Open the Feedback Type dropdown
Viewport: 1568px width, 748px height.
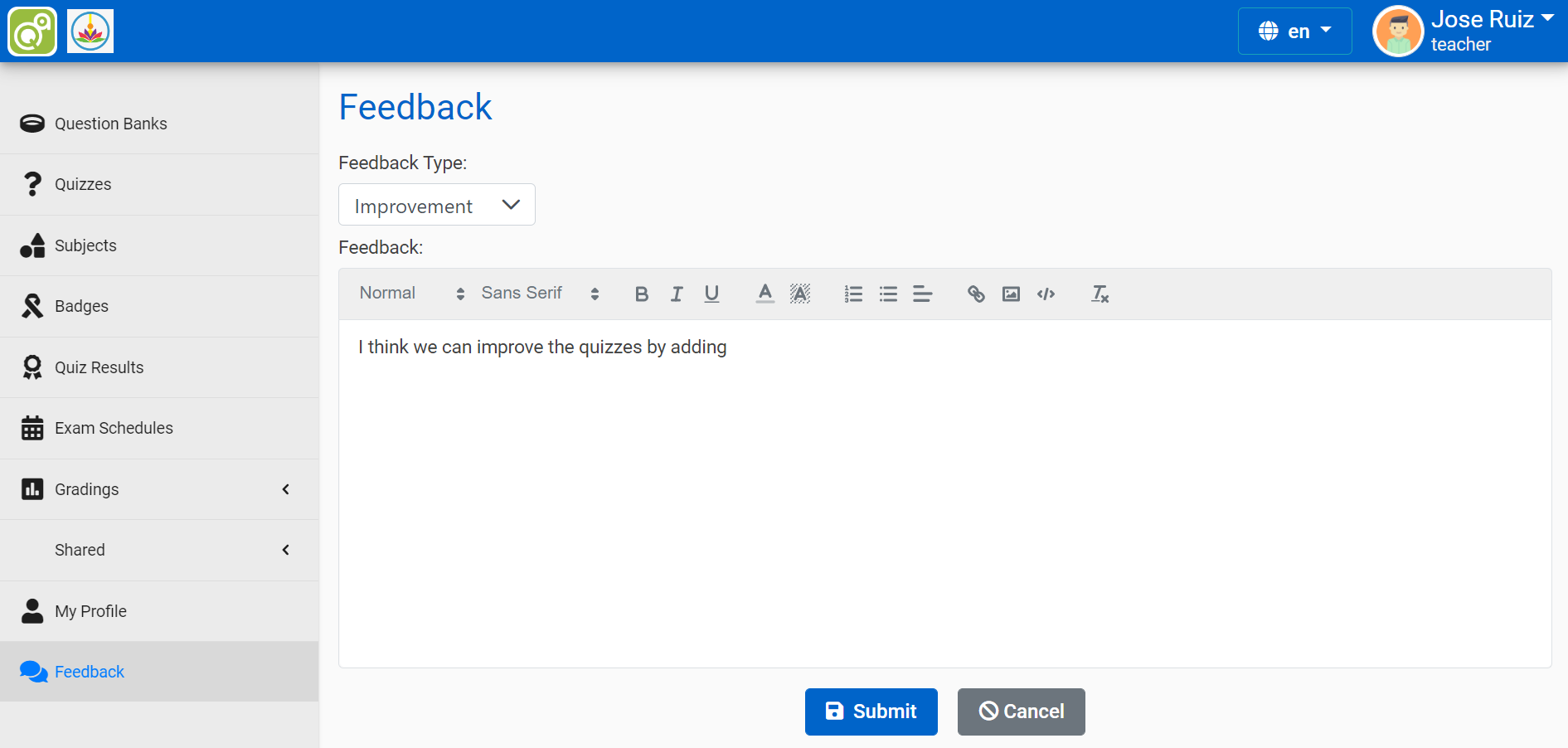pos(436,205)
